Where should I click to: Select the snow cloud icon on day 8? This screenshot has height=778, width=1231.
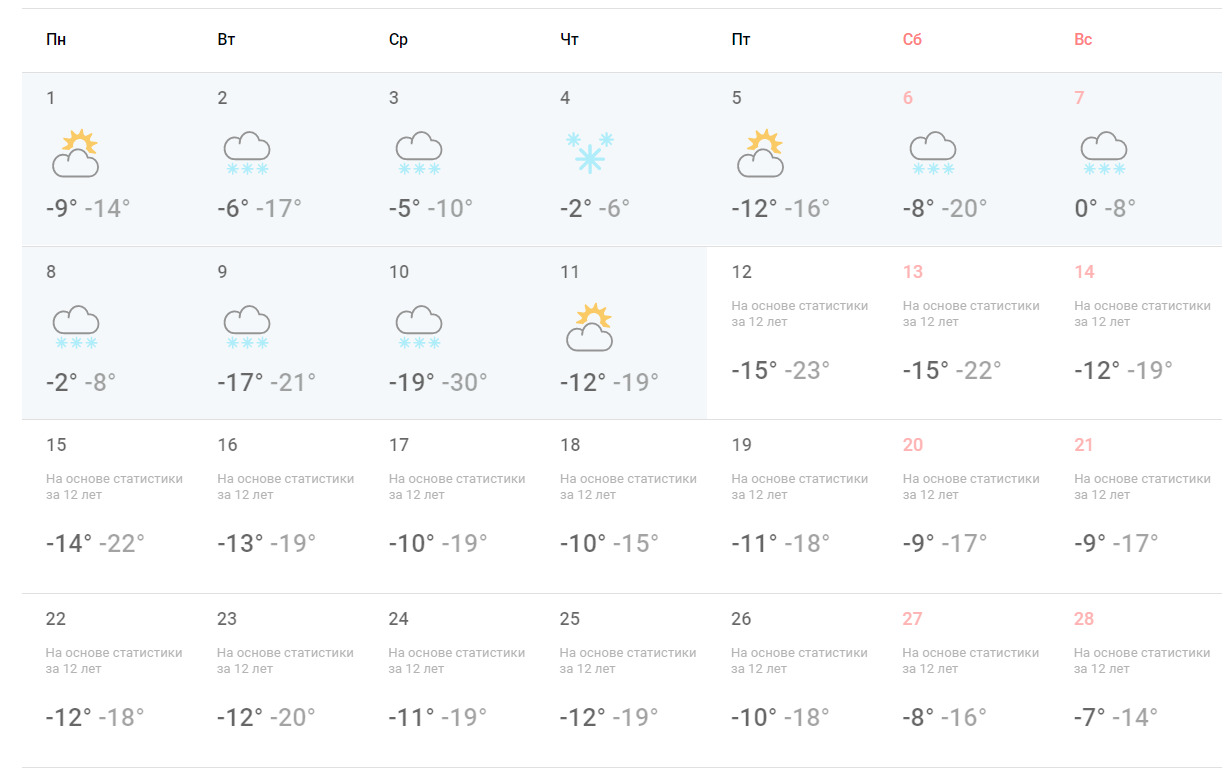[75, 327]
